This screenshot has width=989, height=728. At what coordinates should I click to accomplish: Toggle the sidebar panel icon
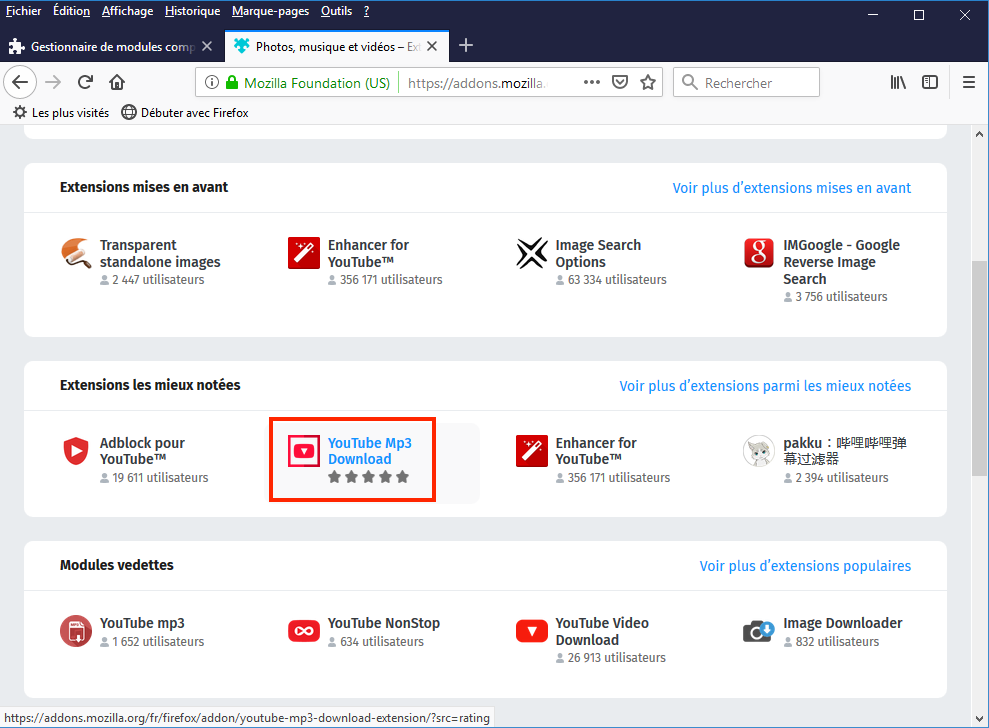click(930, 83)
